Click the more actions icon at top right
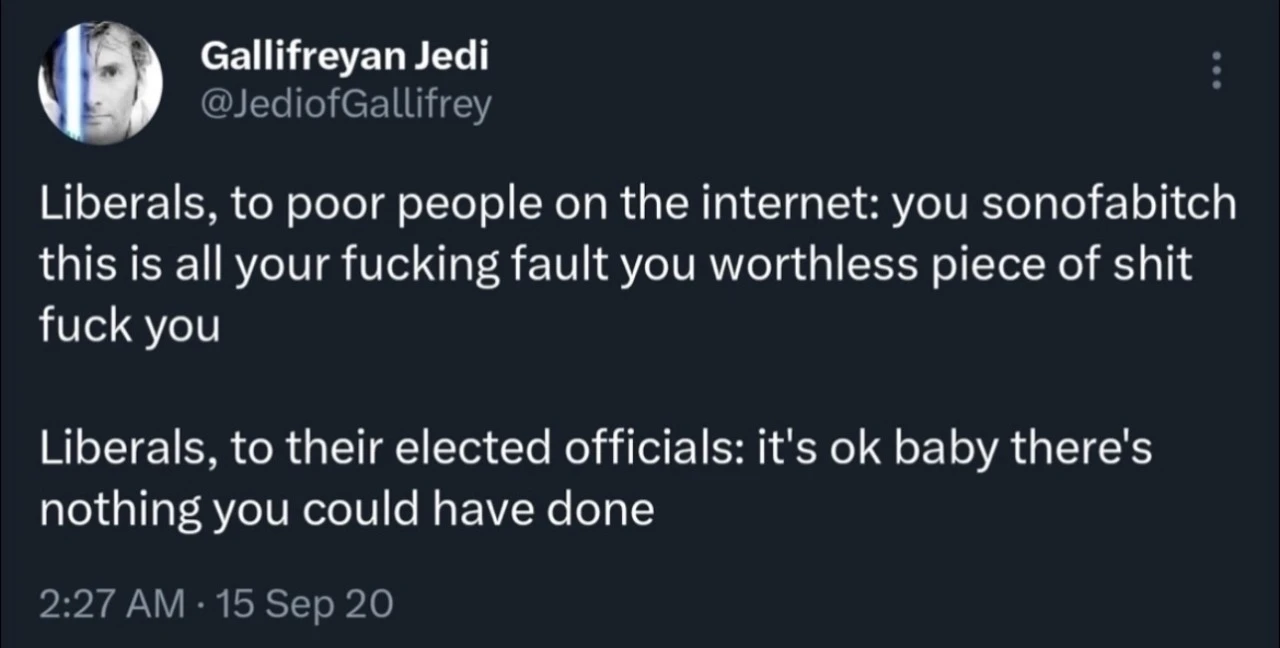This screenshot has height=648, width=1280. (x=1216, y=70)
